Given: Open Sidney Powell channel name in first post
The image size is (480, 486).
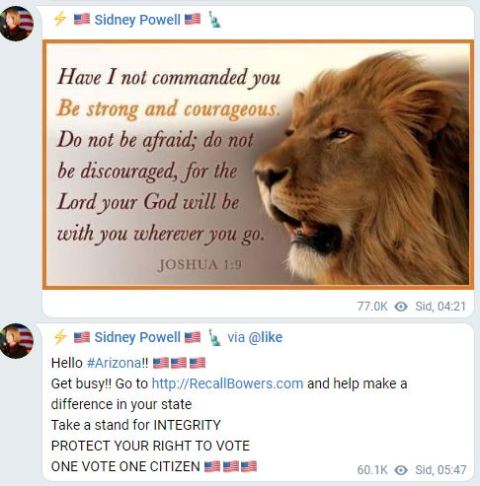Looking at the screenshot, I should [x=137, y=20].
